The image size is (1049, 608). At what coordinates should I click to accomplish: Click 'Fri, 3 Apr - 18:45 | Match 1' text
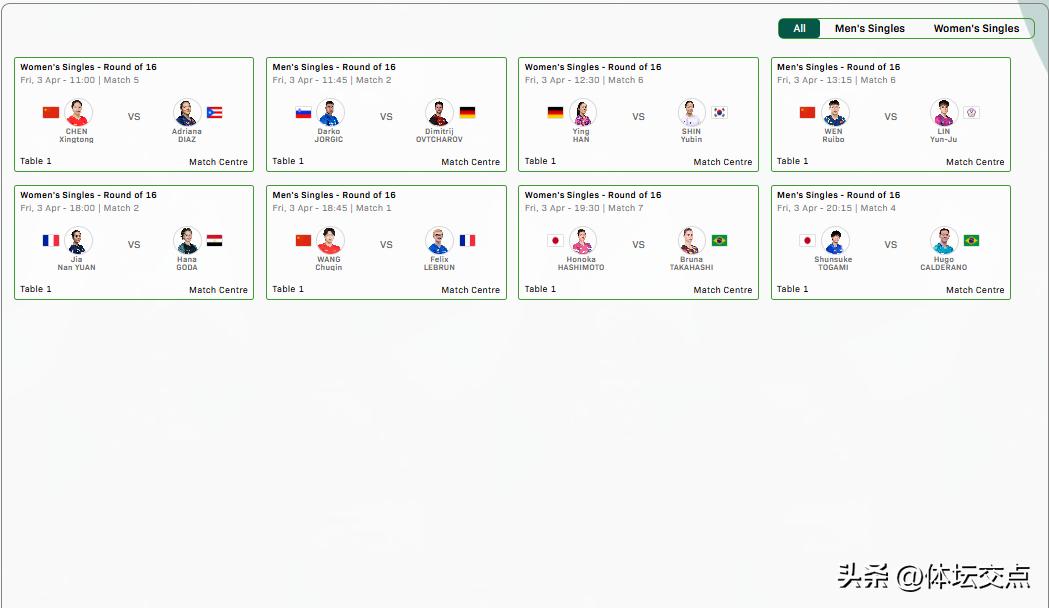point(332,208)
